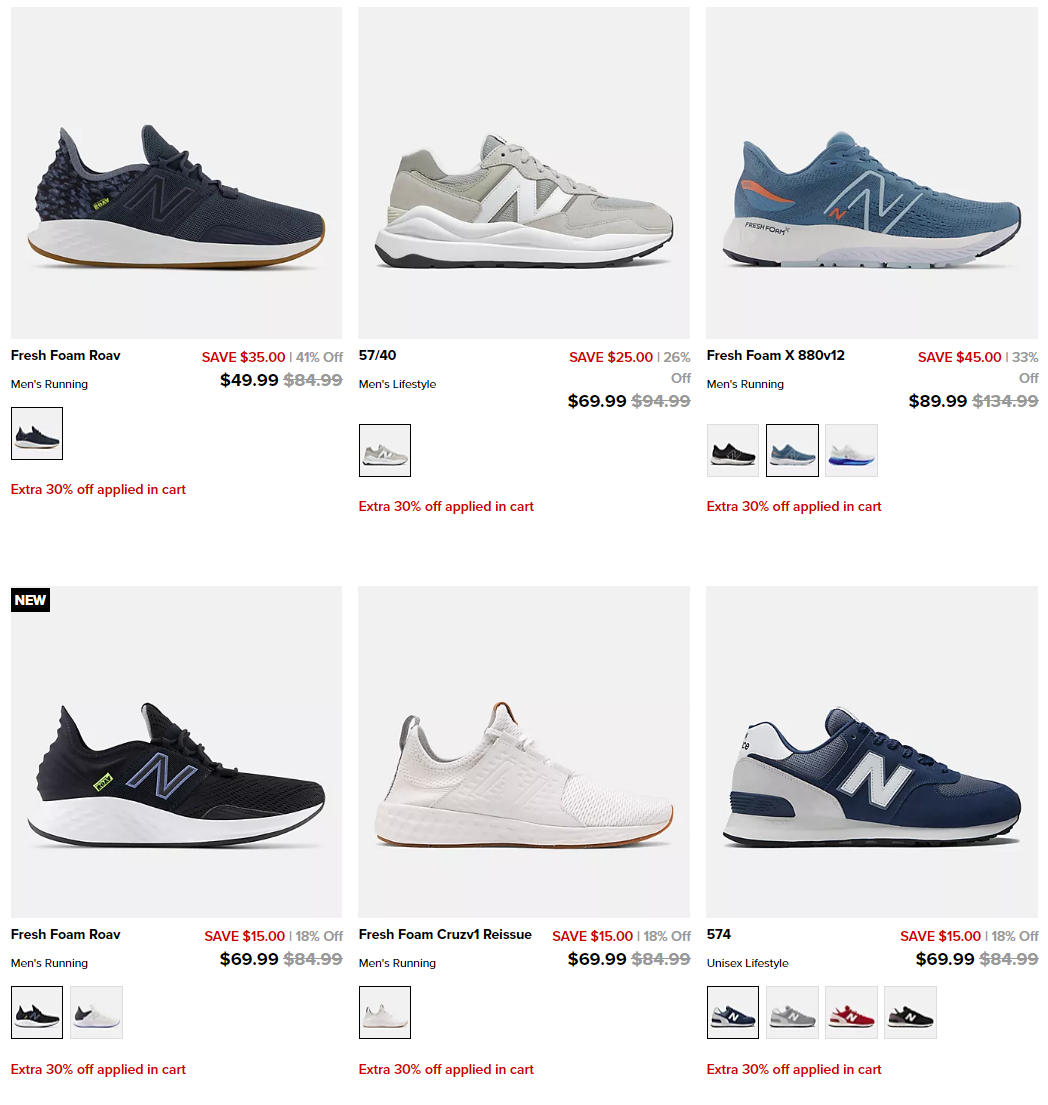Choose the white and blue 880v12 colorway

[851, 450]
